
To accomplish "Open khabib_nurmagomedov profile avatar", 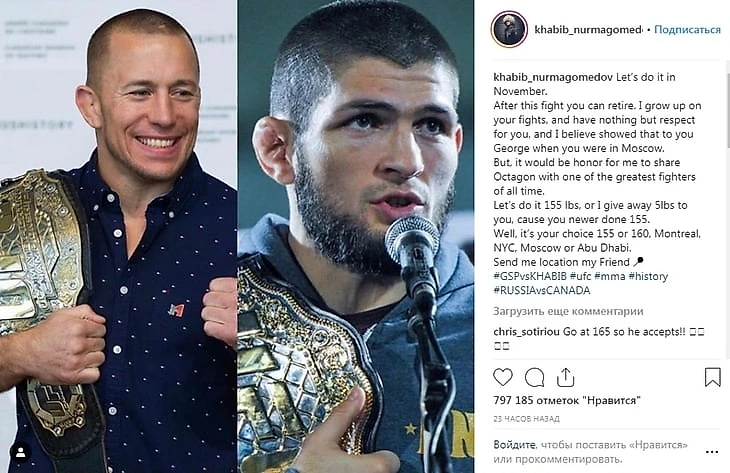I will (x=509, y=29).
